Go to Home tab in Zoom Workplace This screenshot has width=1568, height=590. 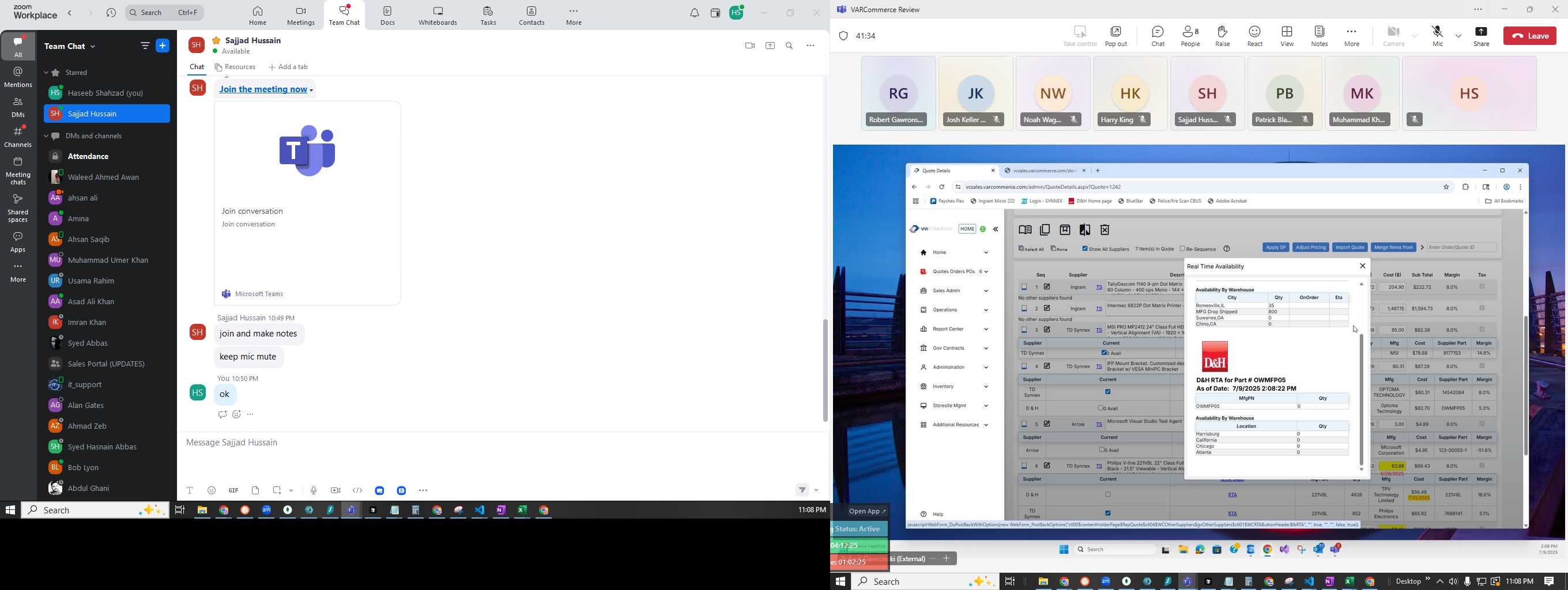[258, 16]
